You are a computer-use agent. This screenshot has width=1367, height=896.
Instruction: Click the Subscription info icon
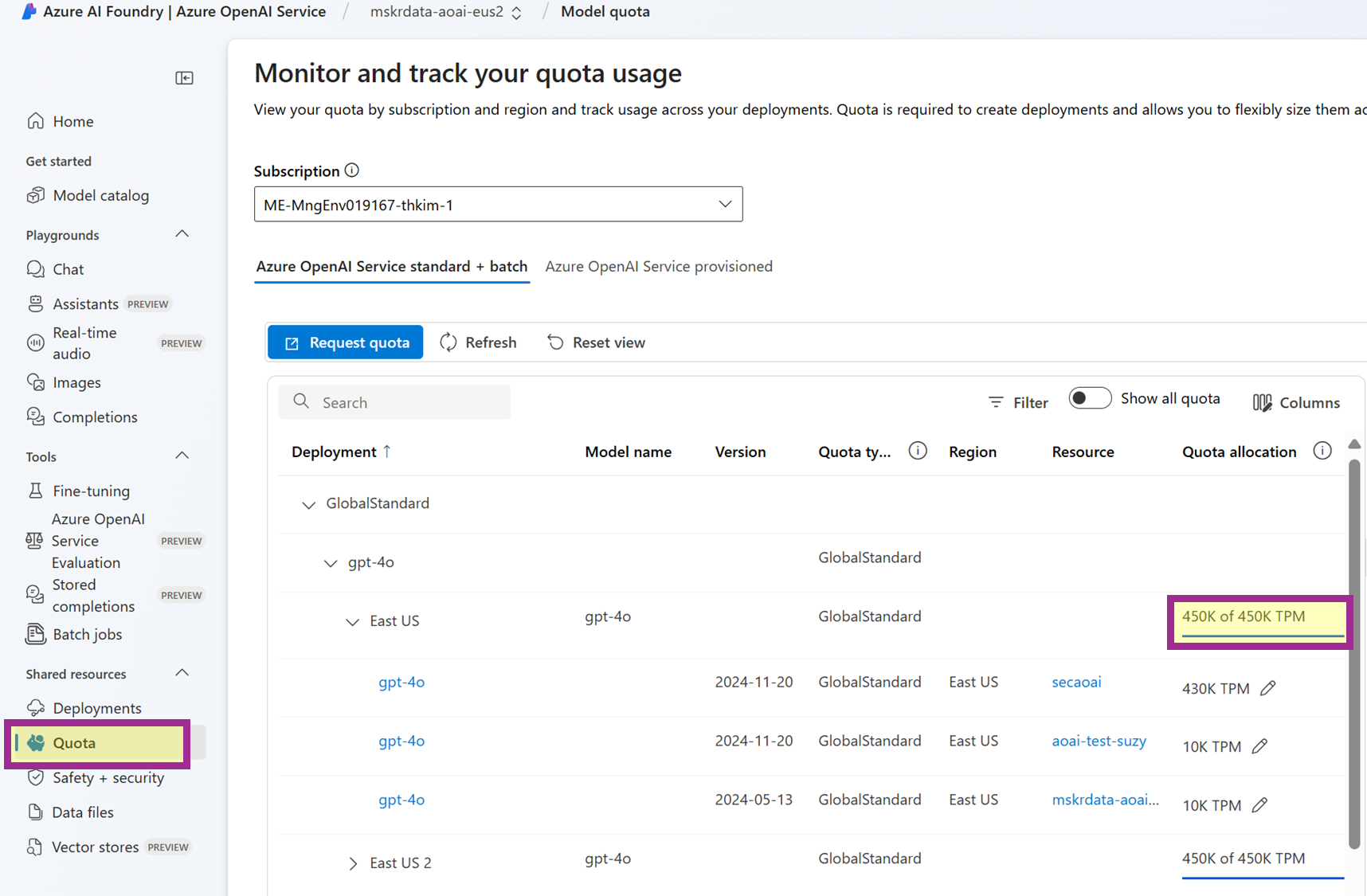352,170
